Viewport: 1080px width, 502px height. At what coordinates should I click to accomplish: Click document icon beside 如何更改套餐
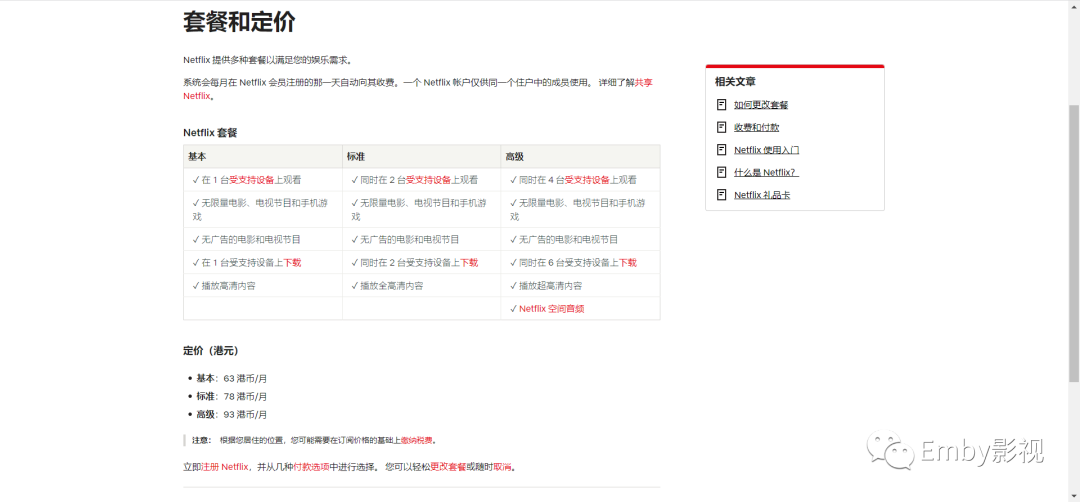tap(721, 105)
